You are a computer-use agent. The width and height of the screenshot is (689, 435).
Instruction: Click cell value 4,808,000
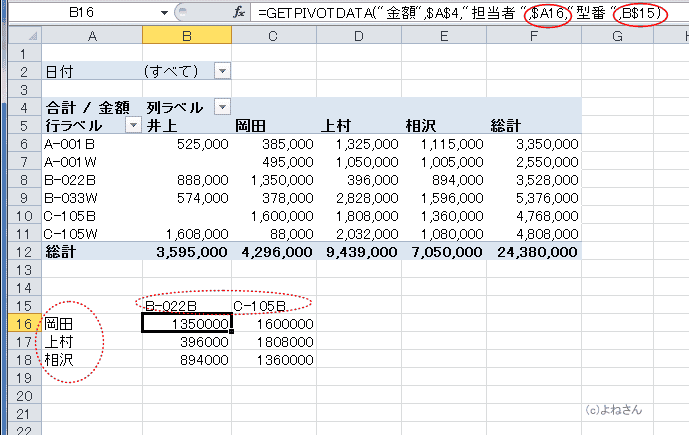pos(547,234)
